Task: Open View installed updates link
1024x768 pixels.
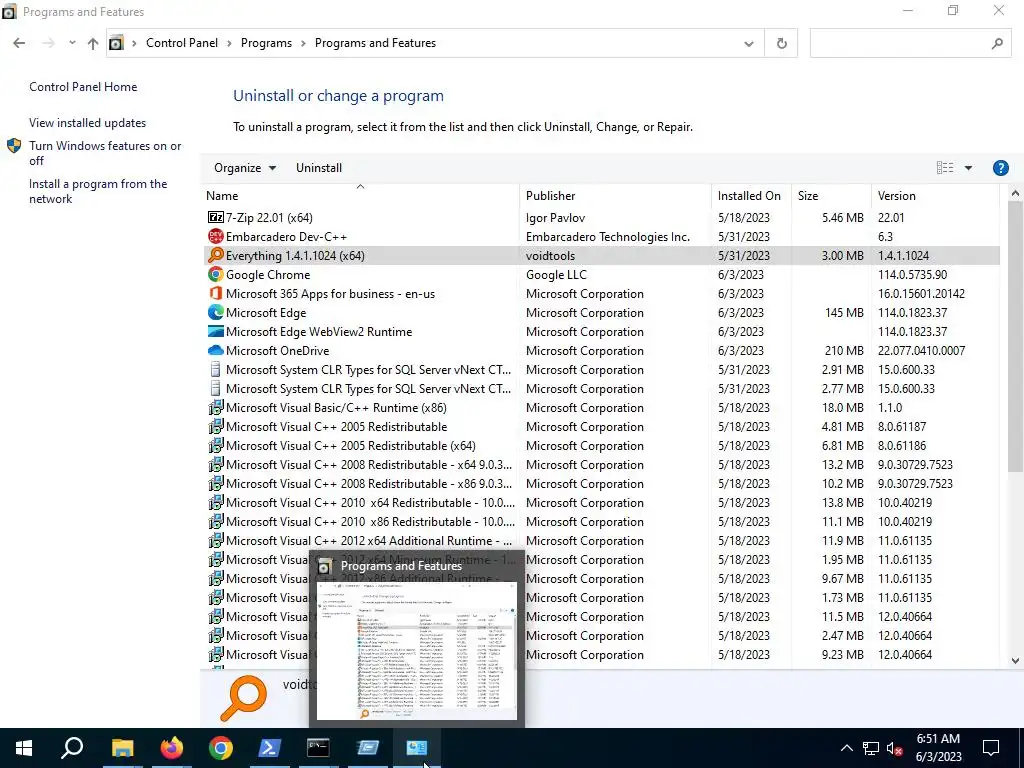Action: point(88,123)
